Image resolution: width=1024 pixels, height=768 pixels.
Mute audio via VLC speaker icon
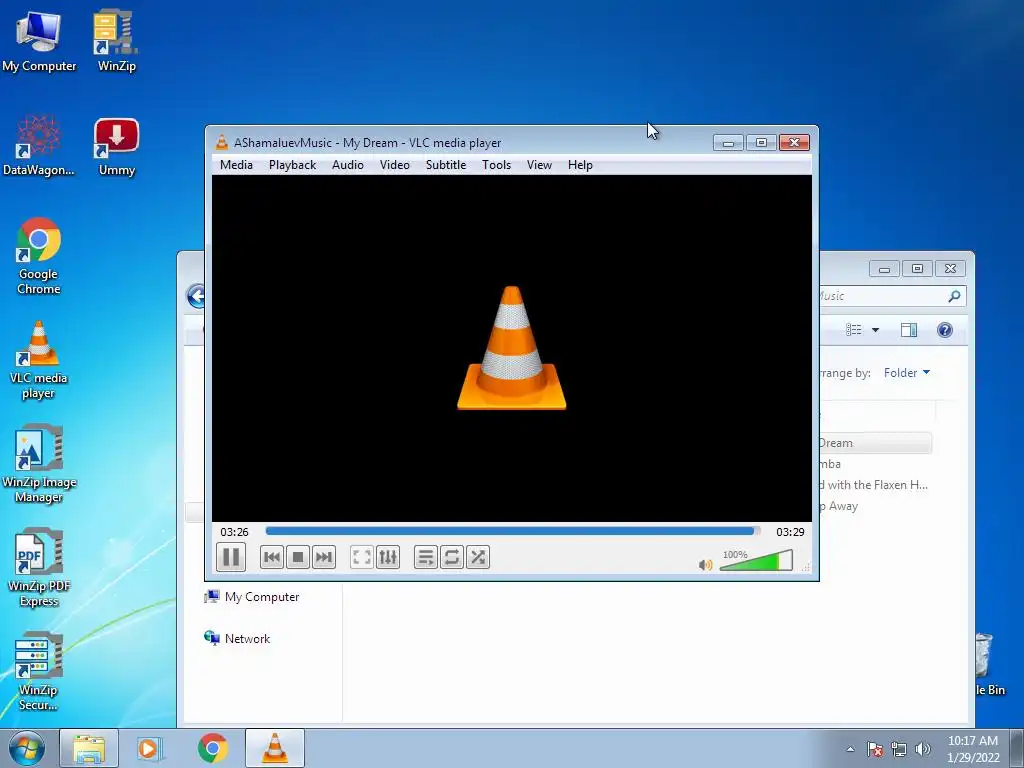click(705, 564)
